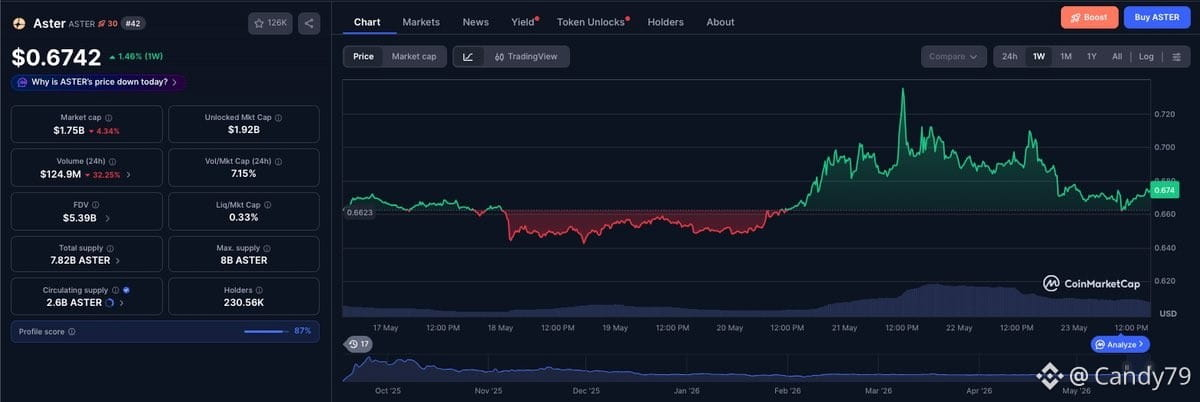
Task: Open the Markets tab
Action: tap(421, 22)
